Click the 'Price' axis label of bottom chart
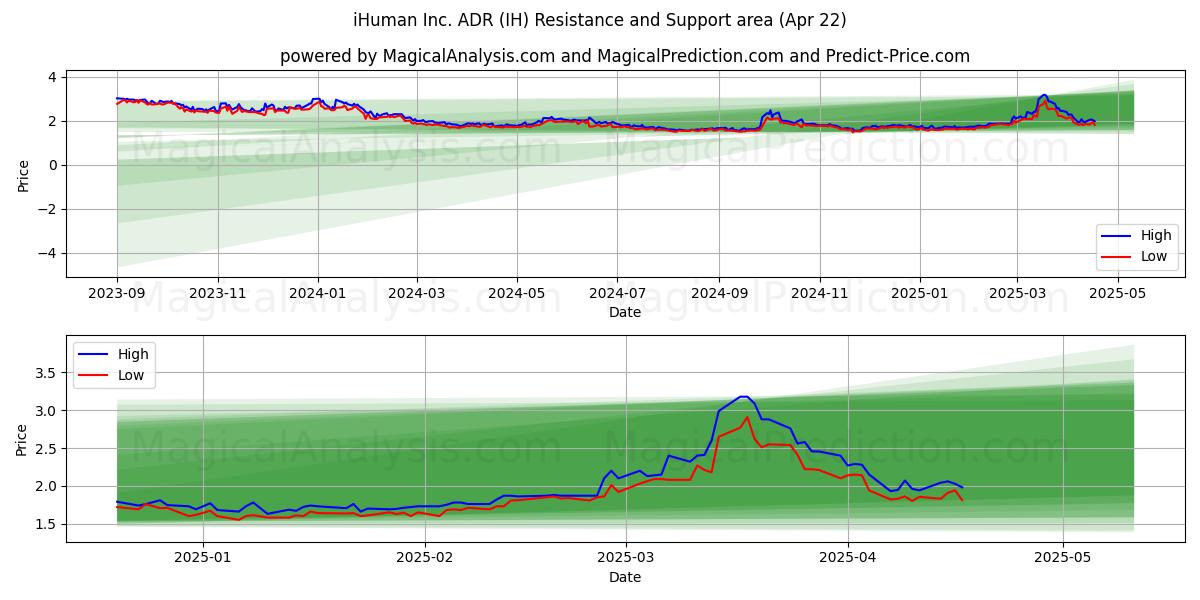The image size is (1200, 600). pyautogui.click(x=23, y=438)
